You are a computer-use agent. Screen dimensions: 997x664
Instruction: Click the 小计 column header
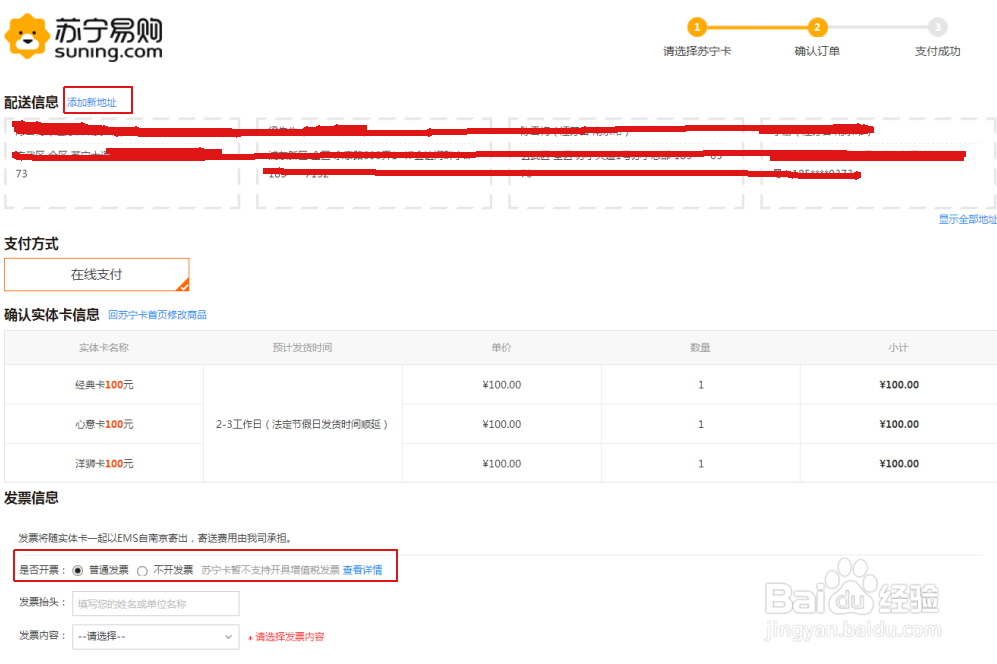click(898, 348)
